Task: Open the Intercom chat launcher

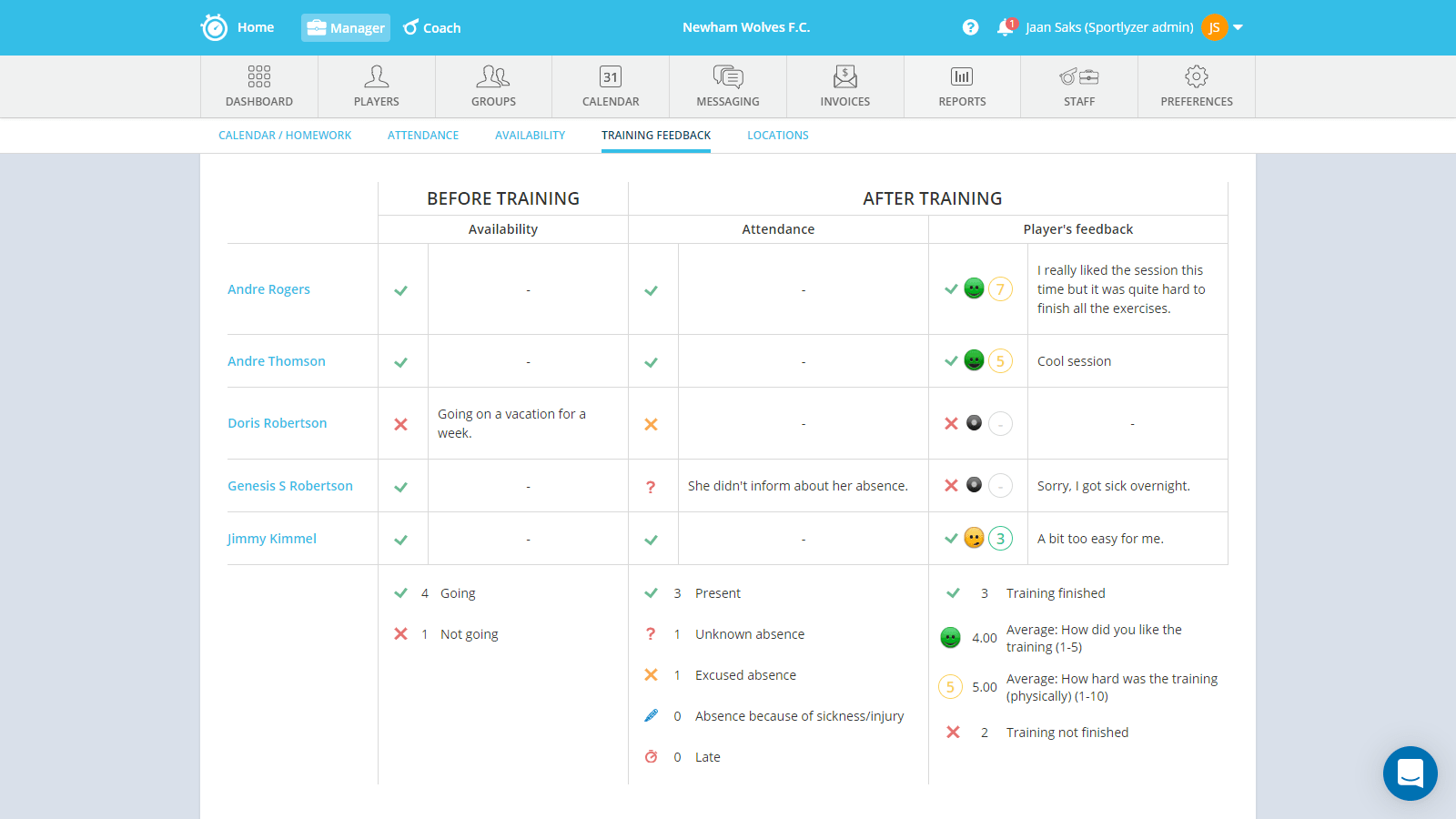Action: pos(1410,773)
